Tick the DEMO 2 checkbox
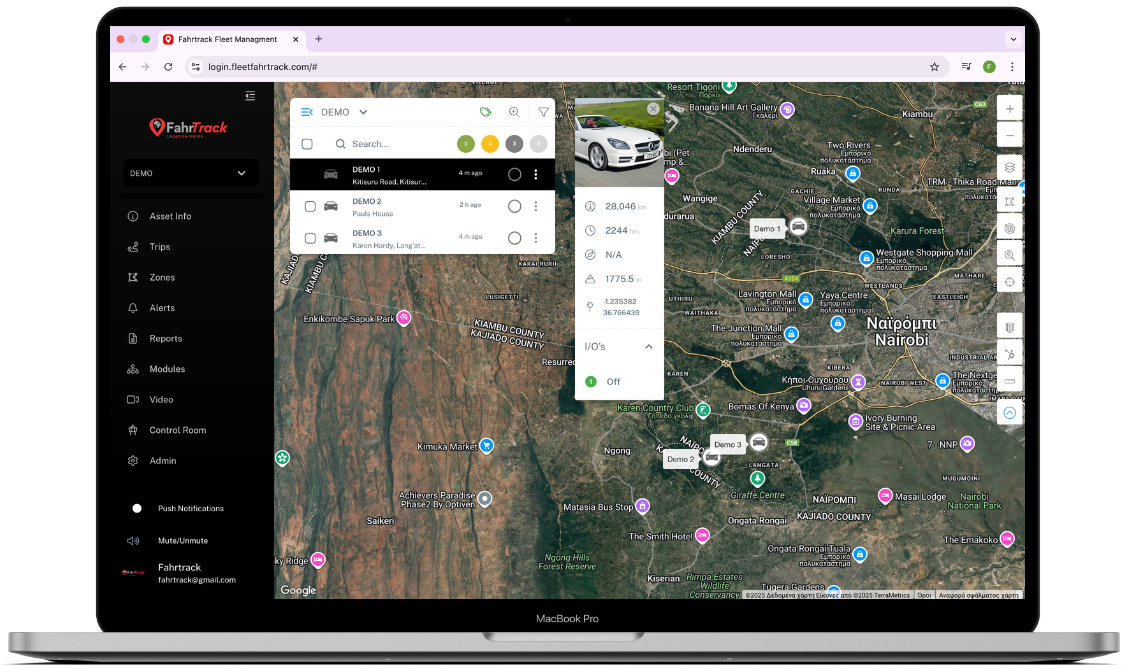The image size is (1127, 667). pos(310,206)
